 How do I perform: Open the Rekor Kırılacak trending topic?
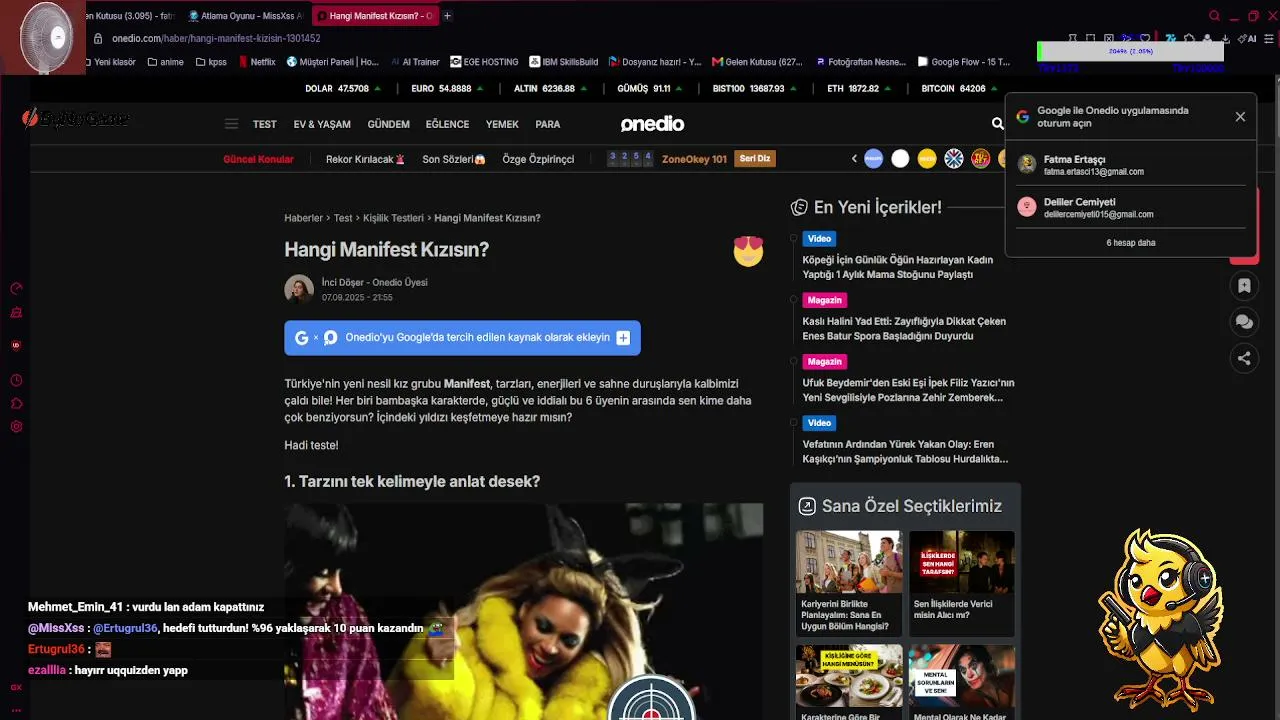click(365, 159)
